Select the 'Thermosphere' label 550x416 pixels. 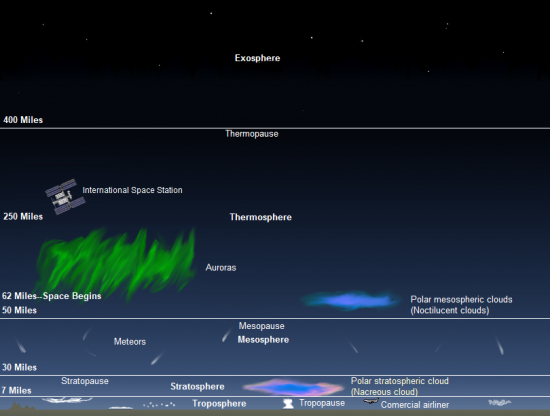click(x=261, y=217)
